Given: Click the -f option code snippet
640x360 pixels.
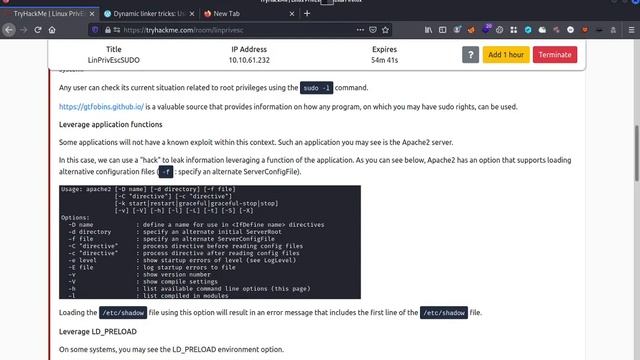Looking at the screenshot, I should pyautogui.click(x=166, y=172).
